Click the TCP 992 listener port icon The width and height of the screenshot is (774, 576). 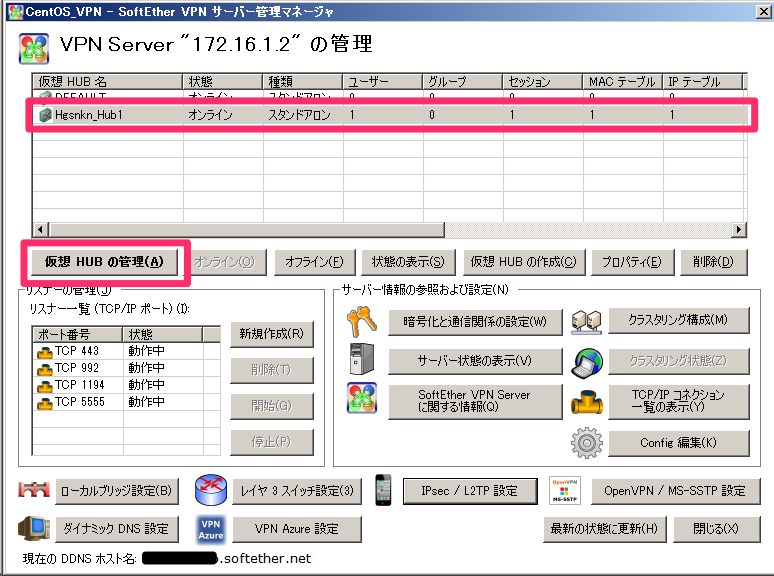45,369
